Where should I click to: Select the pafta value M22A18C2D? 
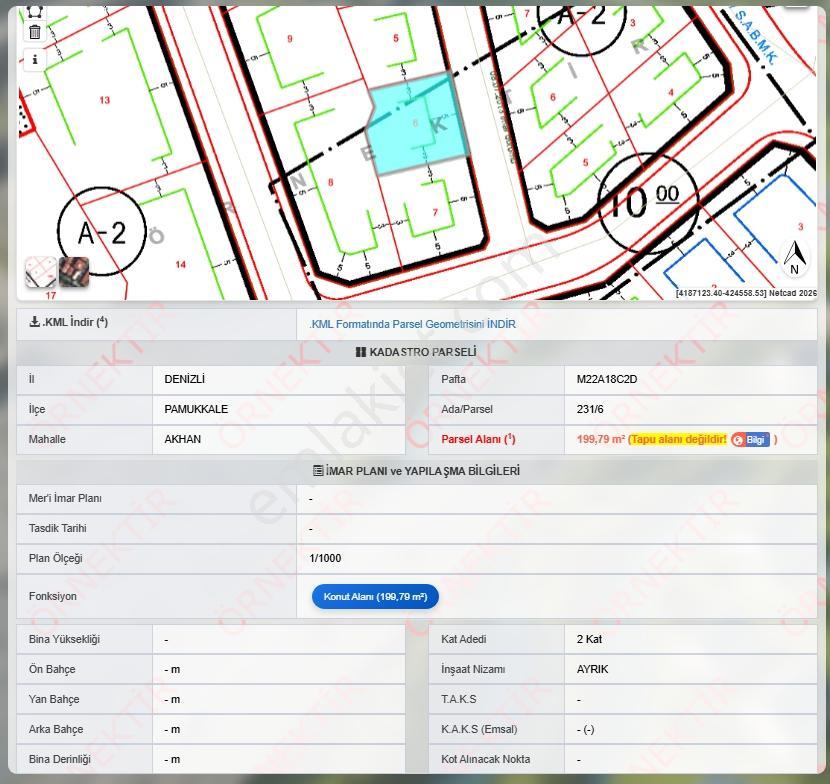point(607,379)
